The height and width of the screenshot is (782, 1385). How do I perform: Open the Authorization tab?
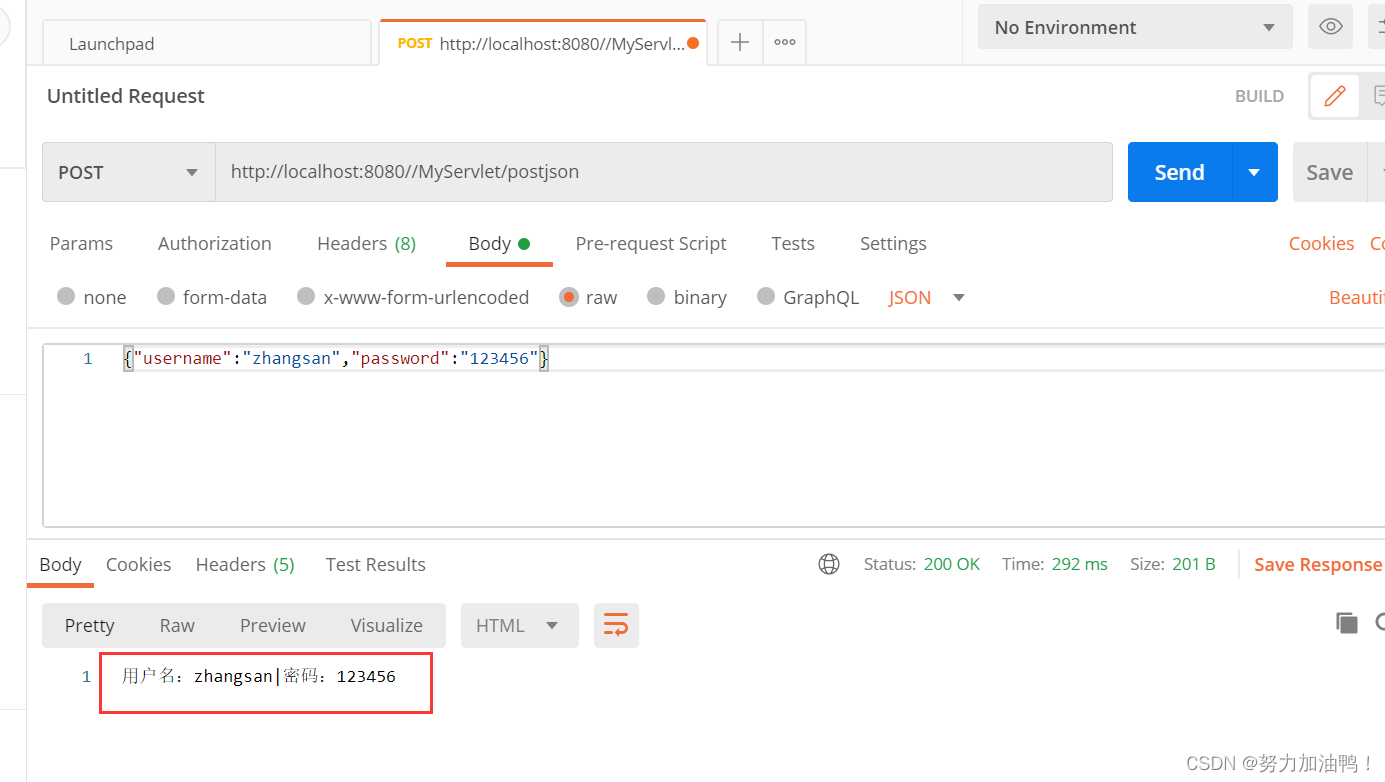215,243
